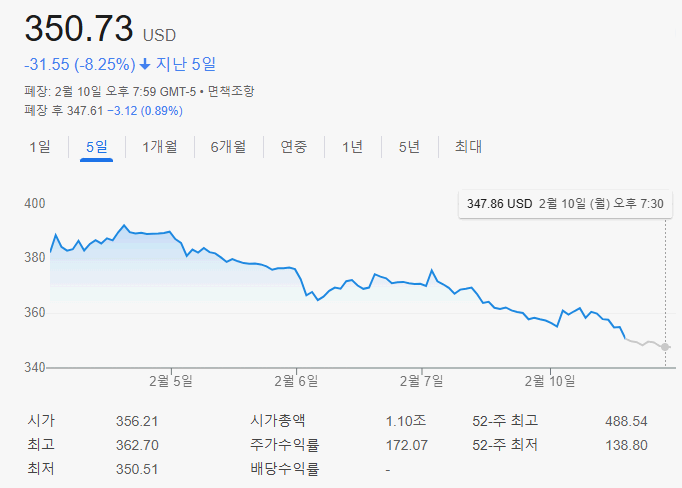Click the 2월 7일 axis label

click(x=421, y=381)
